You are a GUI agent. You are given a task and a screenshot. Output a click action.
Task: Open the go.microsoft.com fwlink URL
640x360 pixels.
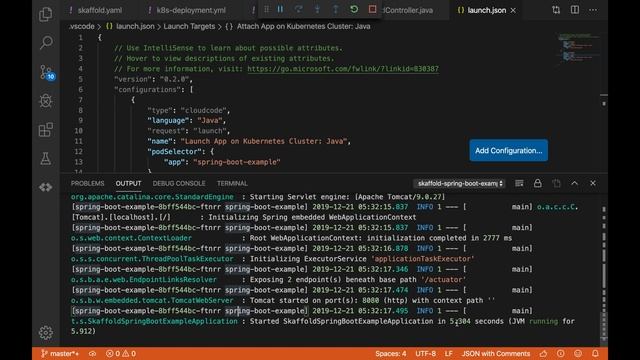(x=343, y=69)
